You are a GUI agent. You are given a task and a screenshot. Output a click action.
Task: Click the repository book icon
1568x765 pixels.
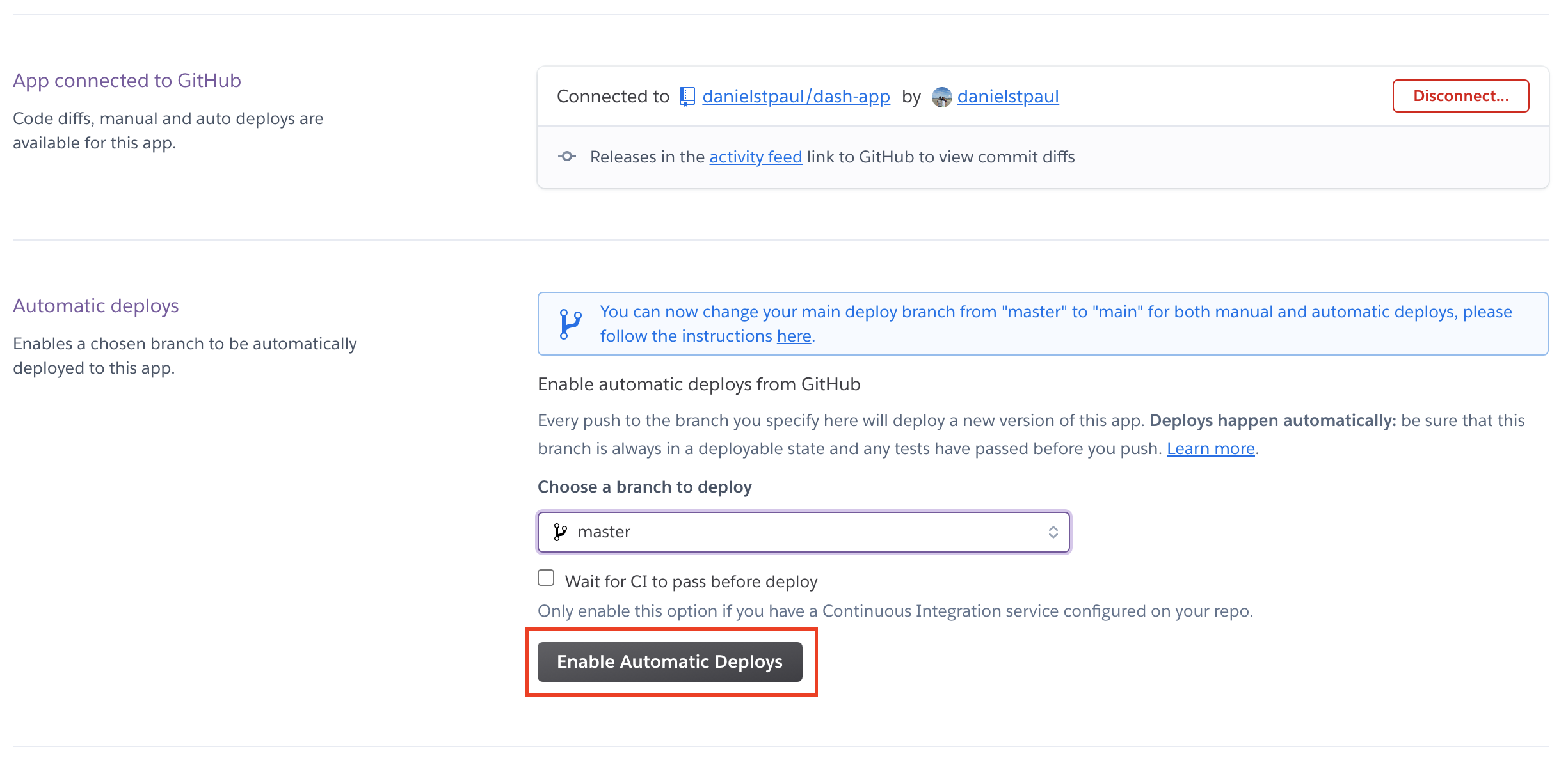point(687,97)
